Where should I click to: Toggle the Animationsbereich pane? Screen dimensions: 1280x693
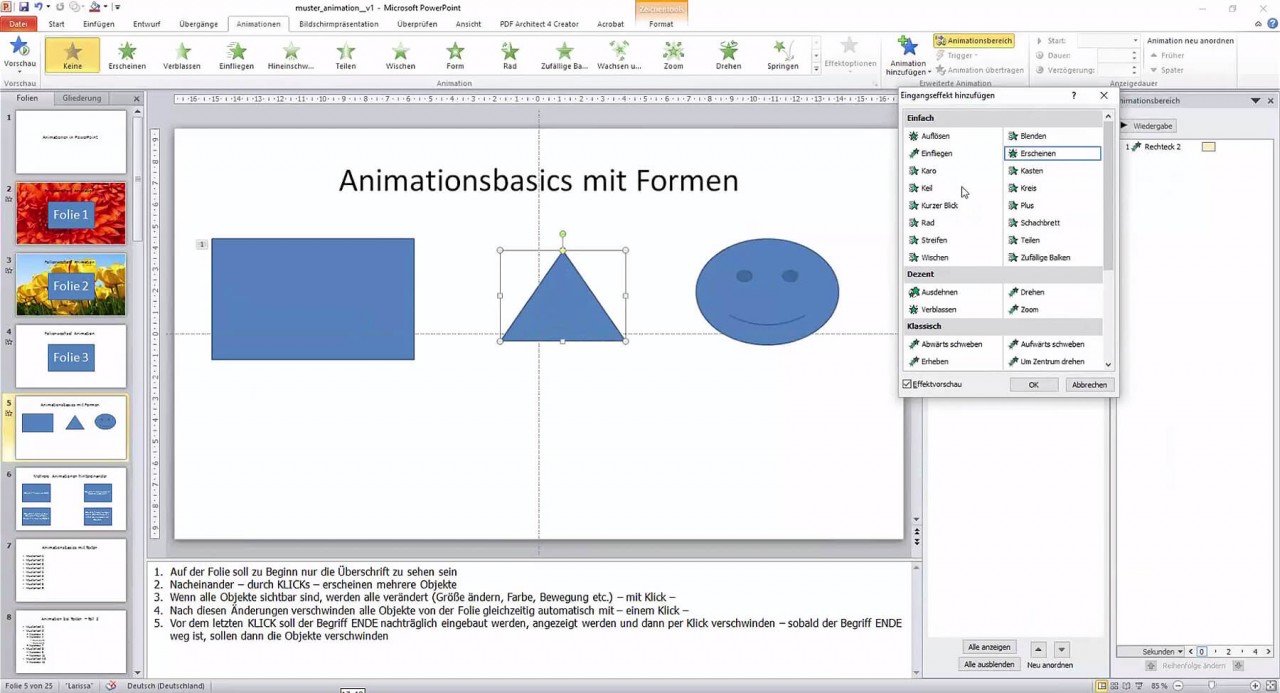pyautogui.click(x=973, y=39)
